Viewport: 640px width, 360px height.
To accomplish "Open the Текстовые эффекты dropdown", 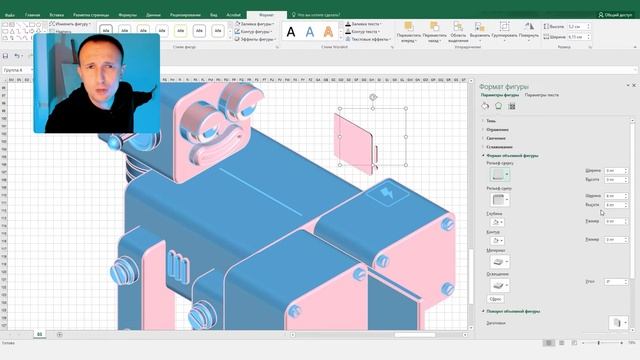I will coord(368,39).
